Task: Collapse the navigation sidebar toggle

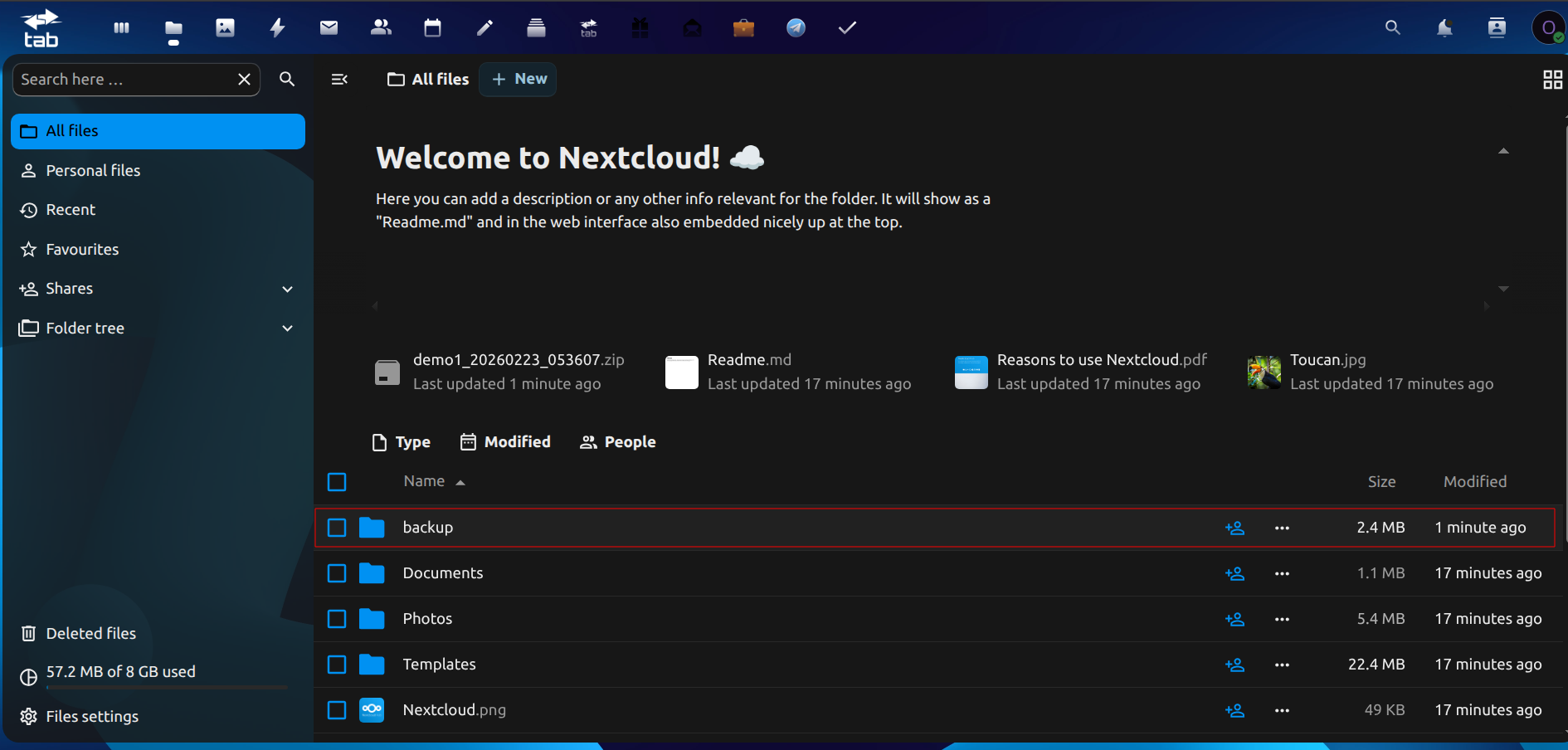Action: point(339,80)
